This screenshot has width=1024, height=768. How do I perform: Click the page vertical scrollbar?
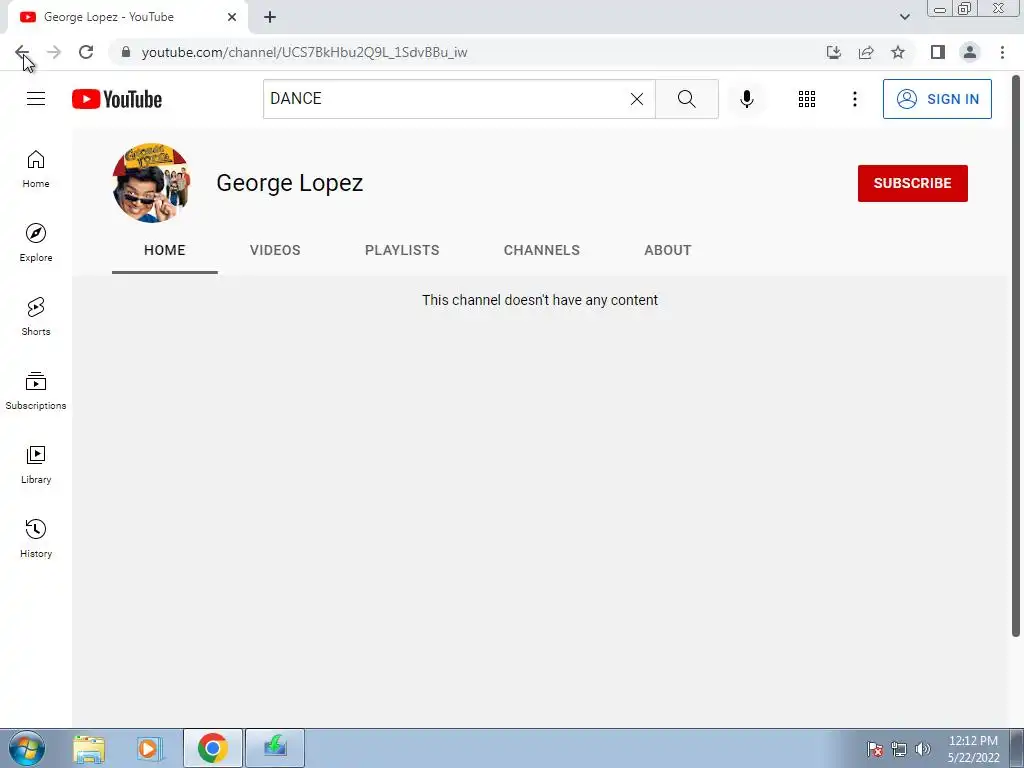1016,356
